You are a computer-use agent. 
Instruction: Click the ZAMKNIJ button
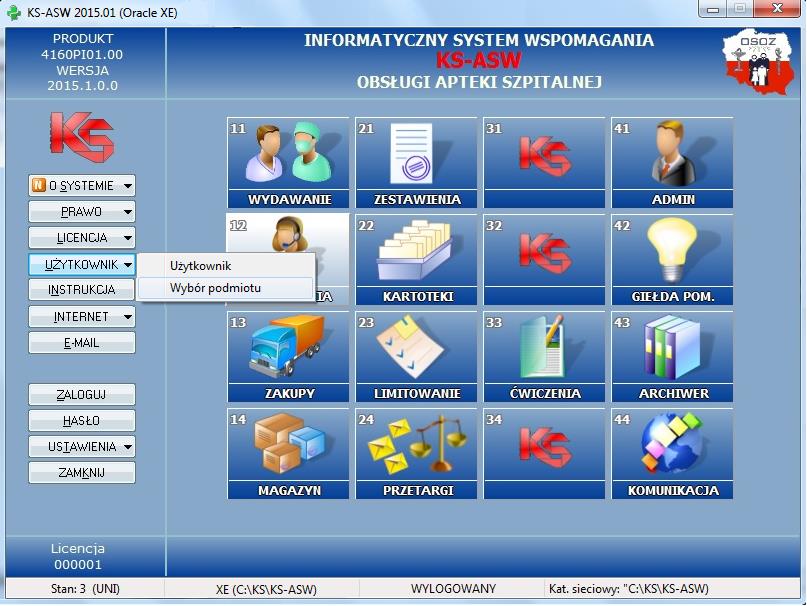pyautogui.click(x=82, y=473)
